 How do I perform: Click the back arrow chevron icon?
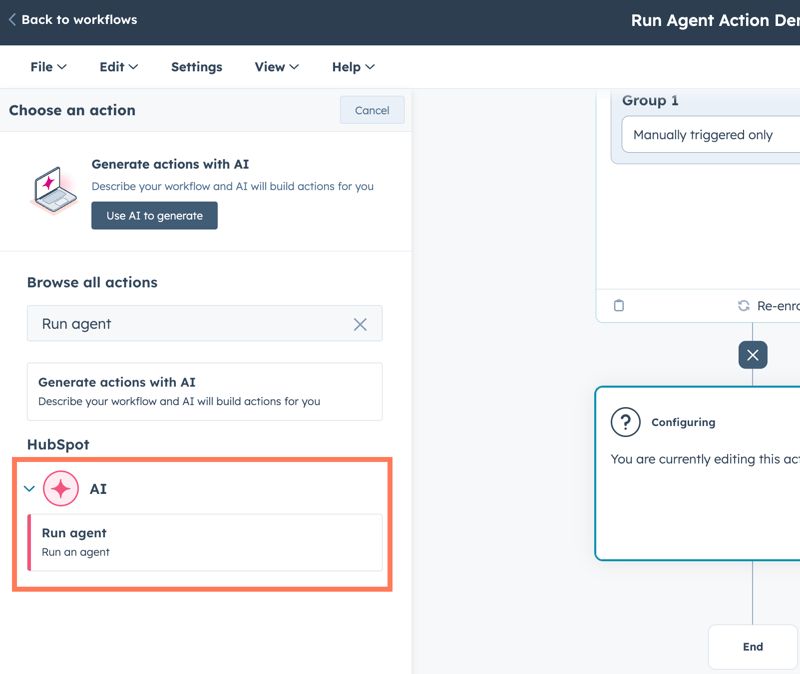(12, 19)
